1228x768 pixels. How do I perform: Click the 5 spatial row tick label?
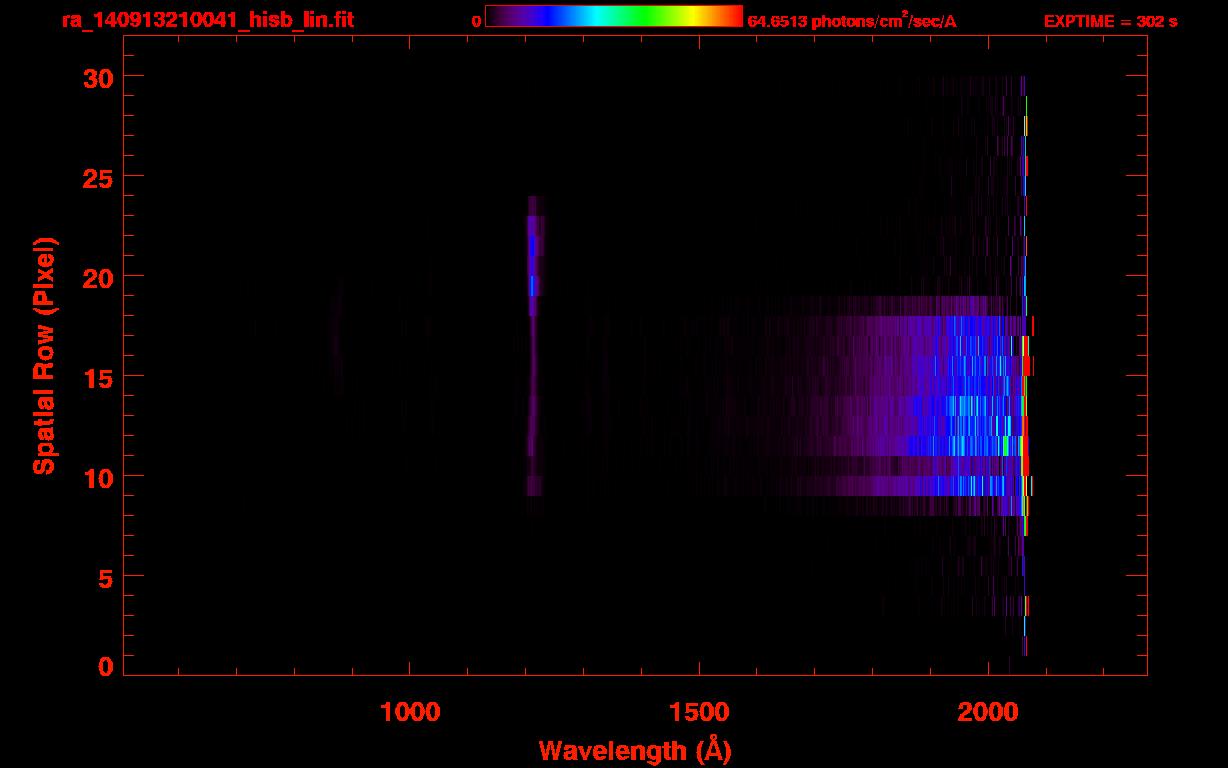[106, 577]
